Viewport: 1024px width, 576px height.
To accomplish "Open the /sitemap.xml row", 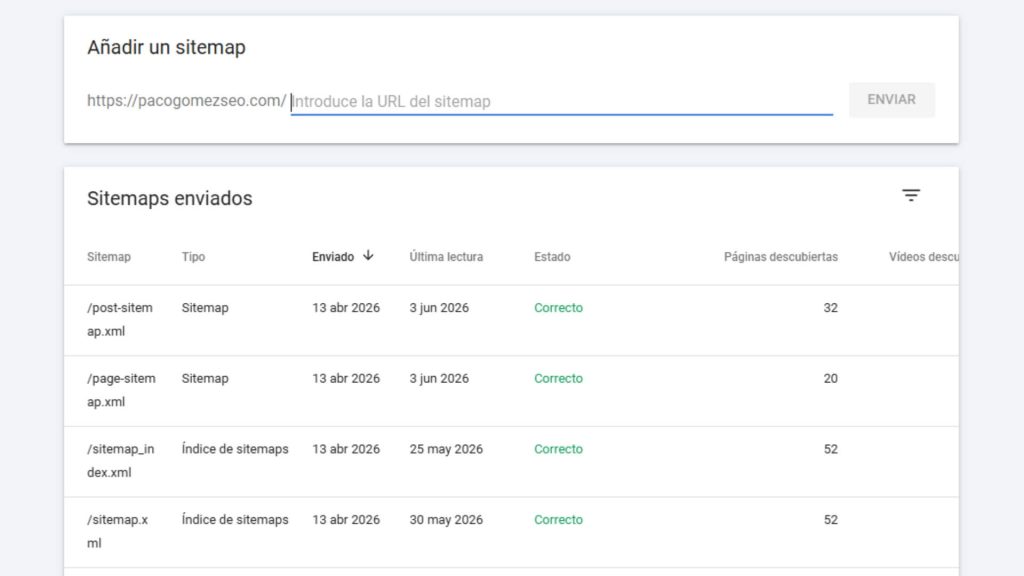I will click(x=511, y=532).
